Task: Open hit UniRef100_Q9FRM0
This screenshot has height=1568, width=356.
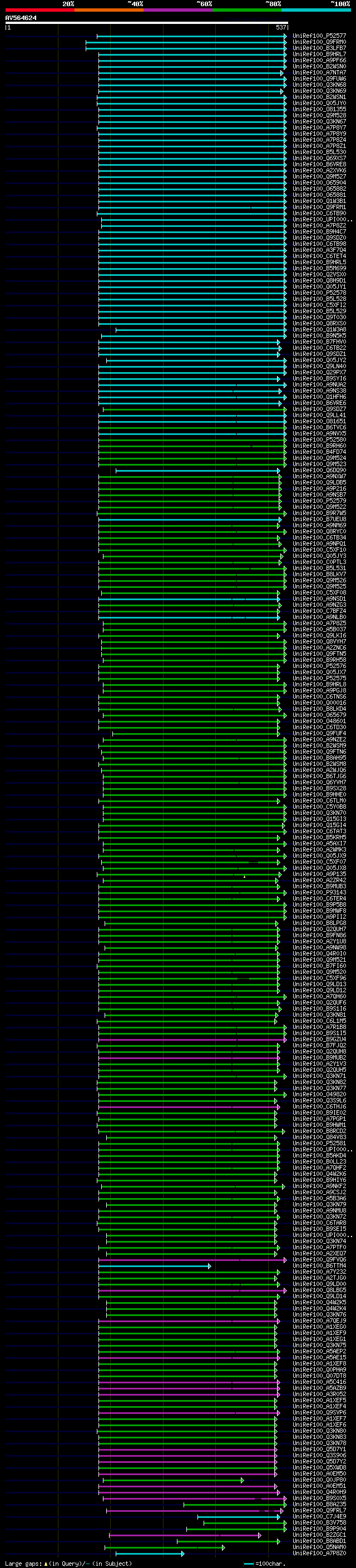Action: (x=319, y=42)
